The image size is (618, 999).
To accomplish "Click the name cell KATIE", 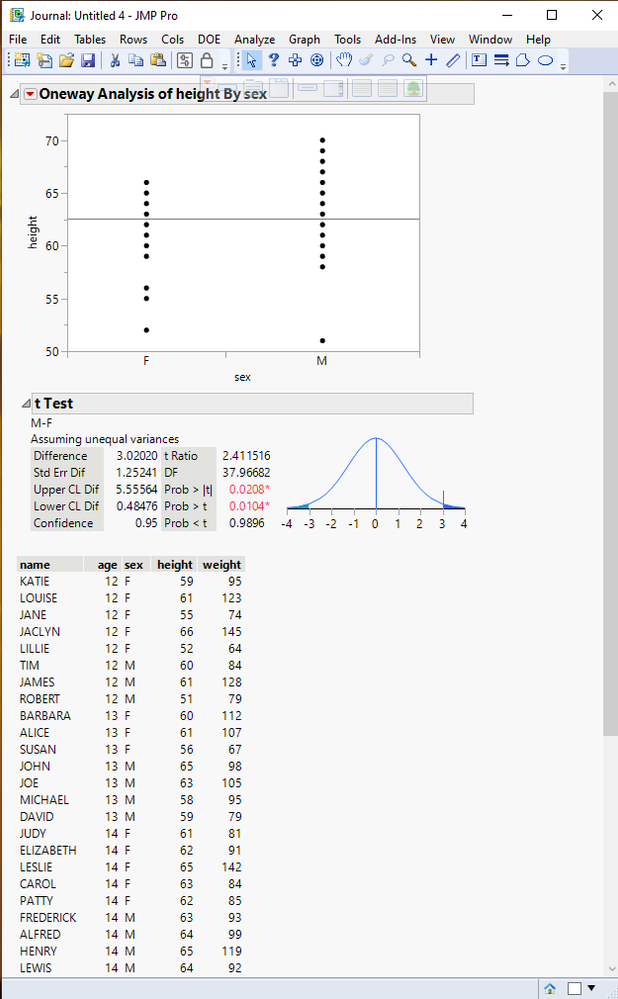I will [34, 582].
